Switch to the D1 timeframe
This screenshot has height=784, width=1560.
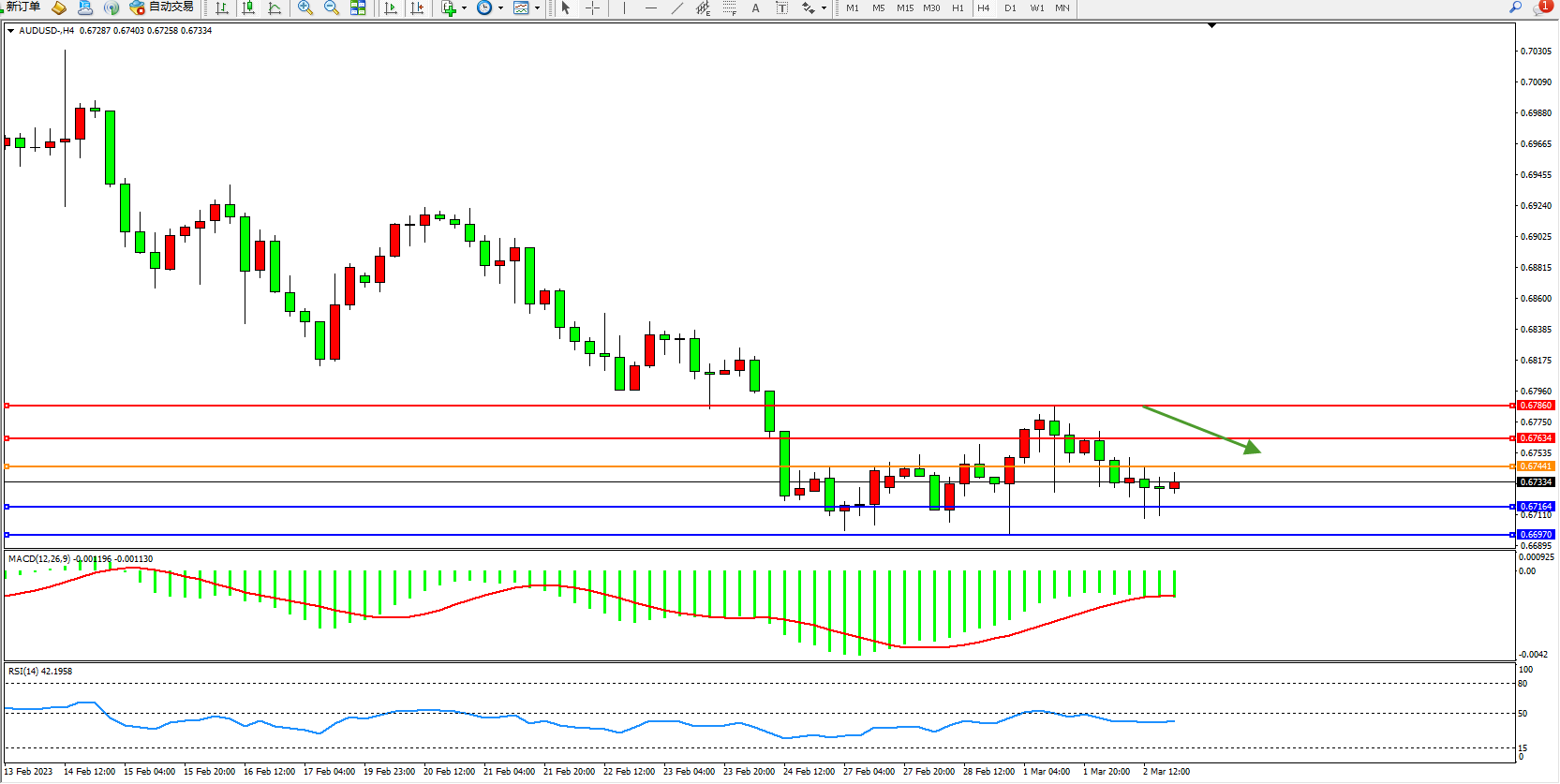pyautogui.click(x=1010, y=7)
